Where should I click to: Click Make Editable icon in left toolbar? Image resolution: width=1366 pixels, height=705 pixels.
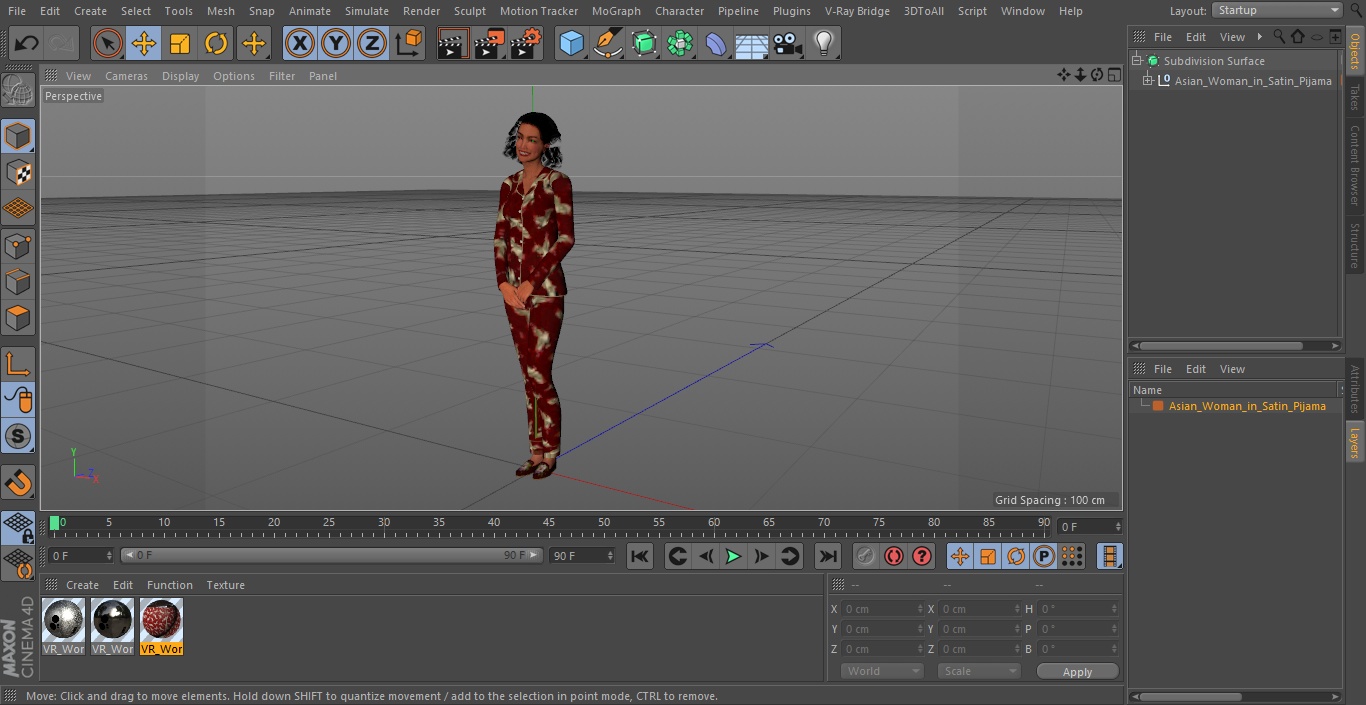(18, 91)
